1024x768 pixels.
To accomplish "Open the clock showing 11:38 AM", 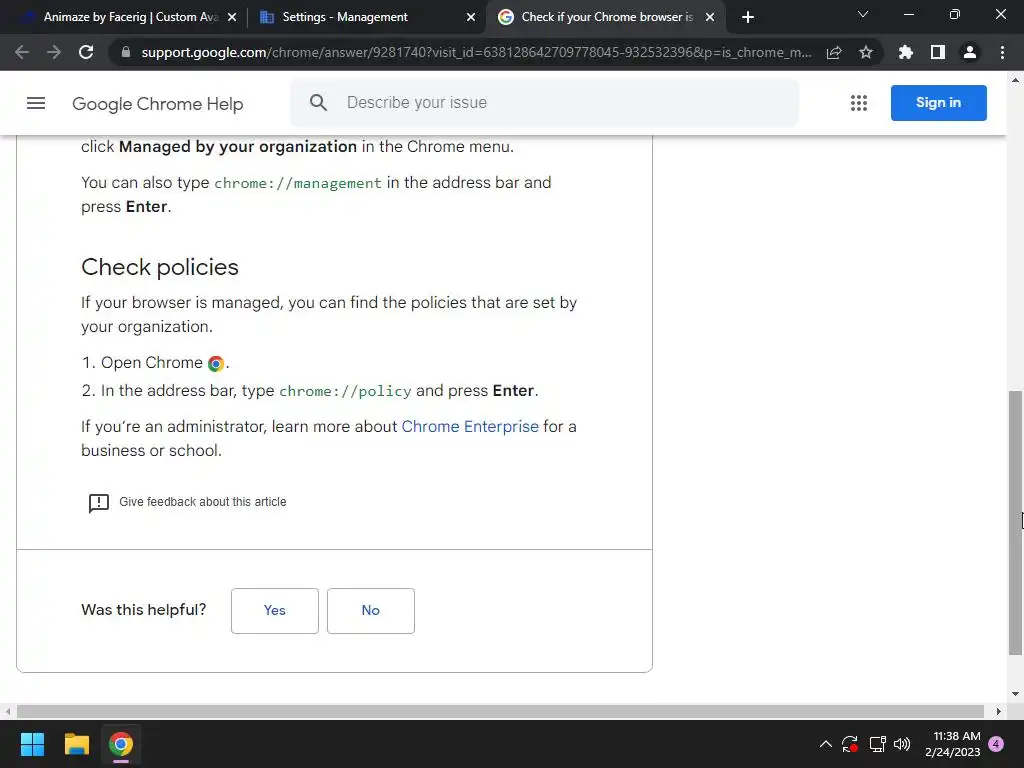I will pos(953,744).
